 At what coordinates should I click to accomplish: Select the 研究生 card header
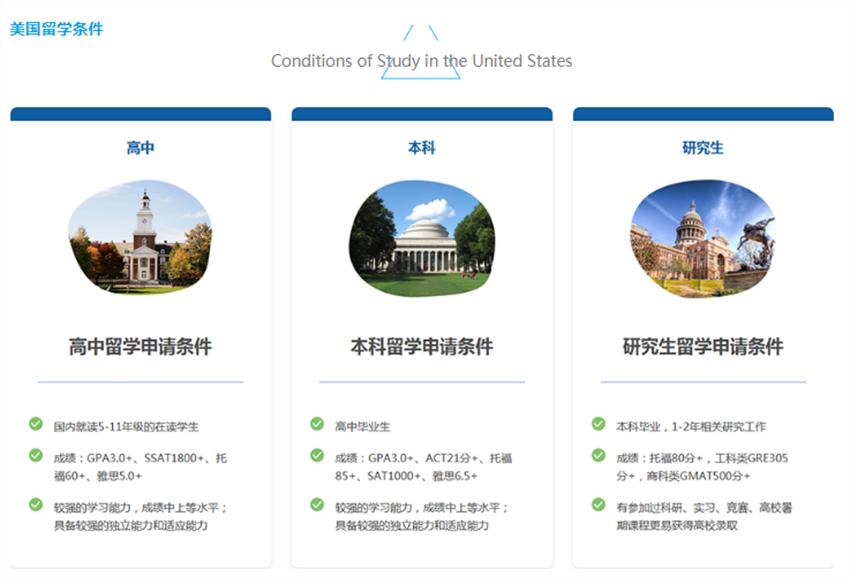(x=703, y=148)
